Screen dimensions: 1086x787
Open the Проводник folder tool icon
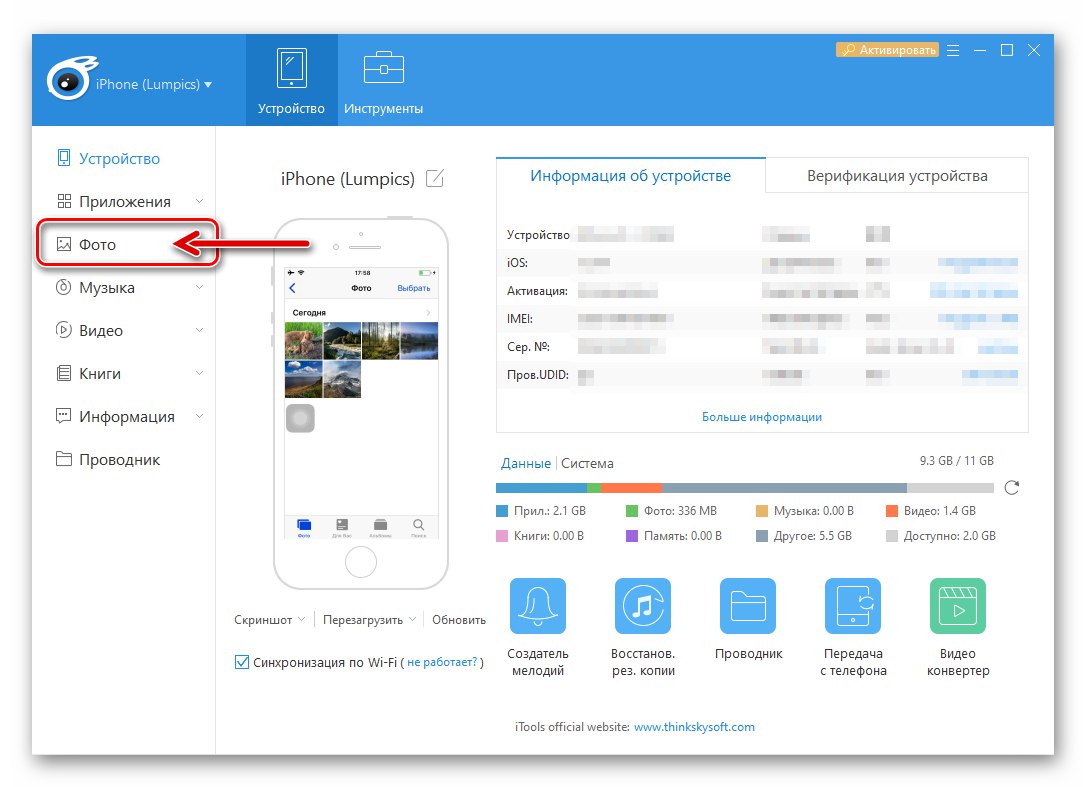point(748,606)
